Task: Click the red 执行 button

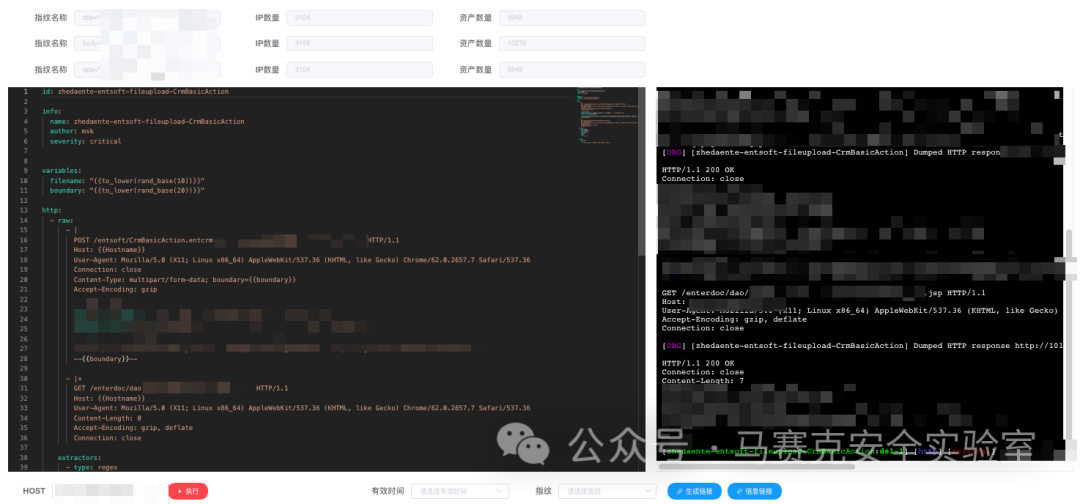Action: click(188, 491)
